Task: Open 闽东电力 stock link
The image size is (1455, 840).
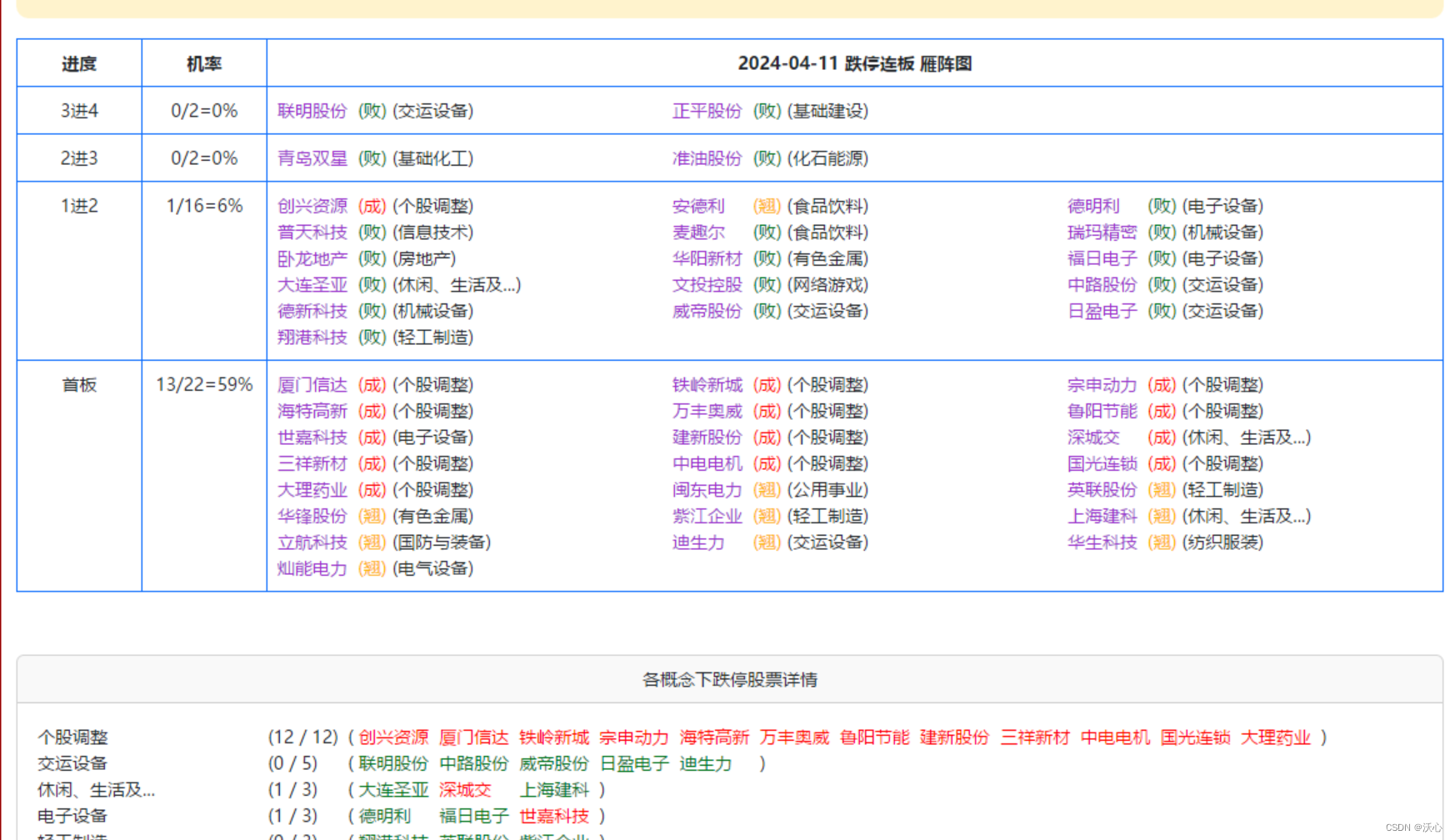Action: 707,489
